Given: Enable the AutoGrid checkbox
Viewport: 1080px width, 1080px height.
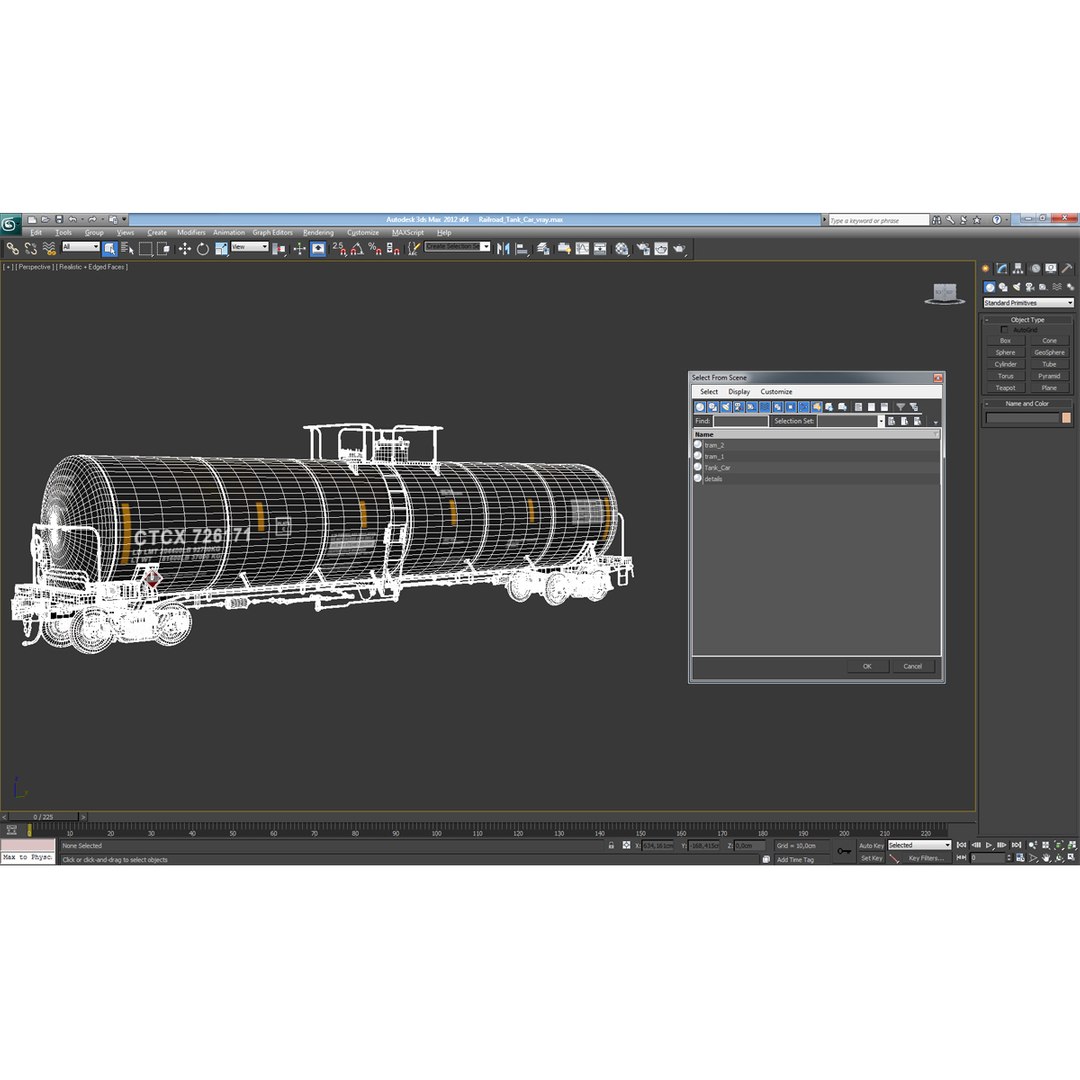Looking at the screenshot, I should [x=1004, y=330].
